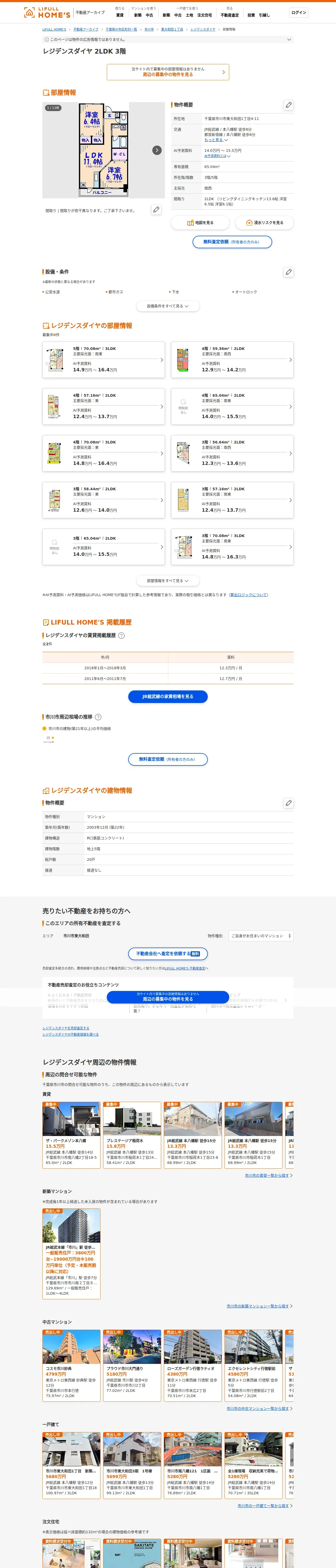Click レジデンスダイヤの不動産価値を調べる link
Image resolution: width=336 pixels, height=1568 pixels.
tap(70, 1034)
